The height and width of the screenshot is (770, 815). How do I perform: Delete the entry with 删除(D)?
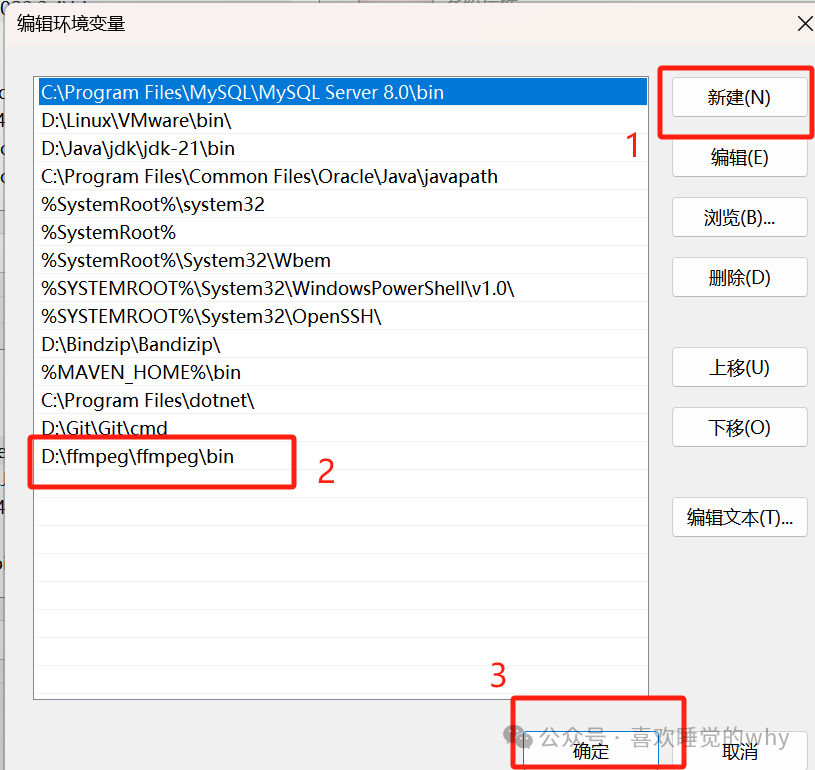pyautogui.click(x=739, y=277)
